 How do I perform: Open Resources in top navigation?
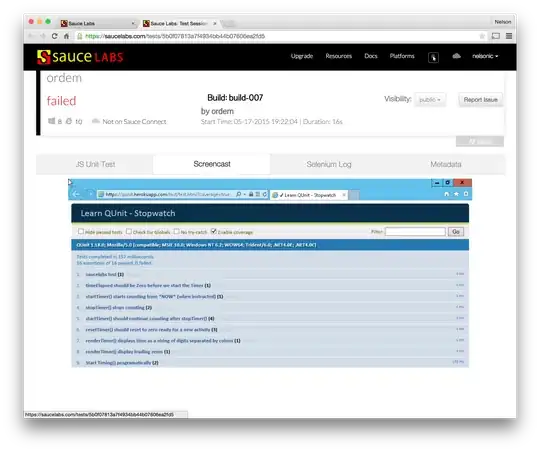click(x=339, y=56)
